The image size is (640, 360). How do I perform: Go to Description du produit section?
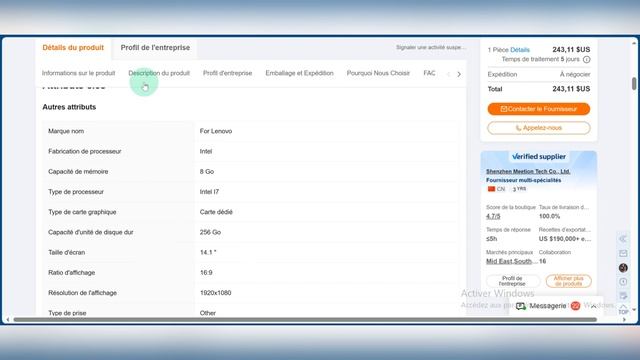(159, 73)
